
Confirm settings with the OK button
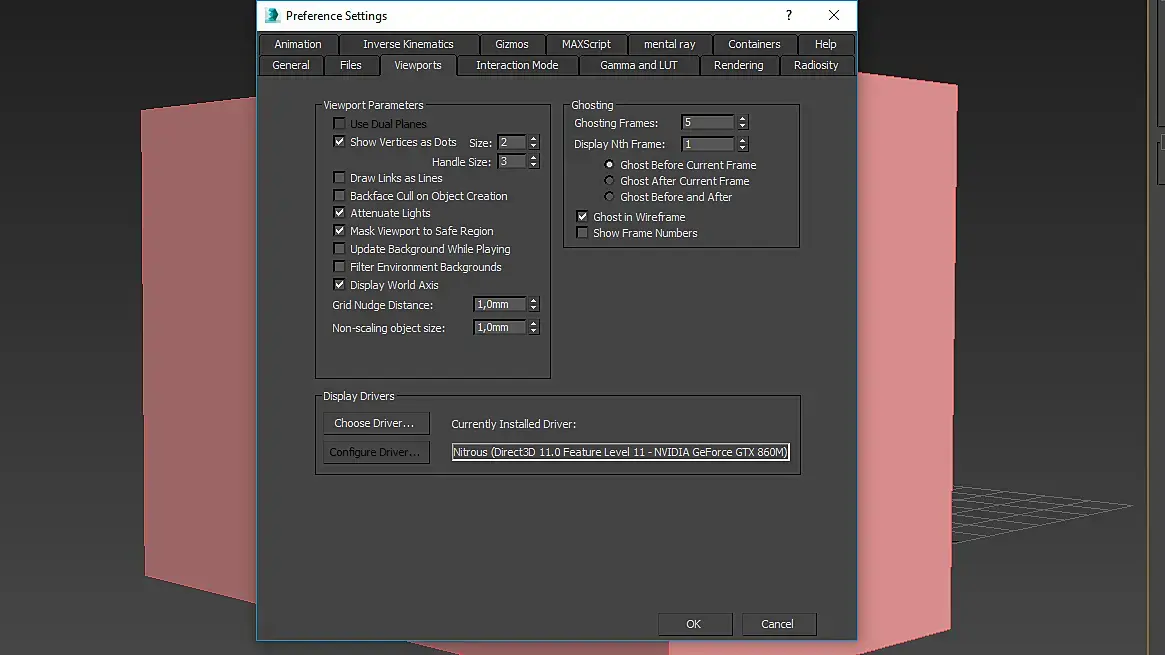click(695, 625)
